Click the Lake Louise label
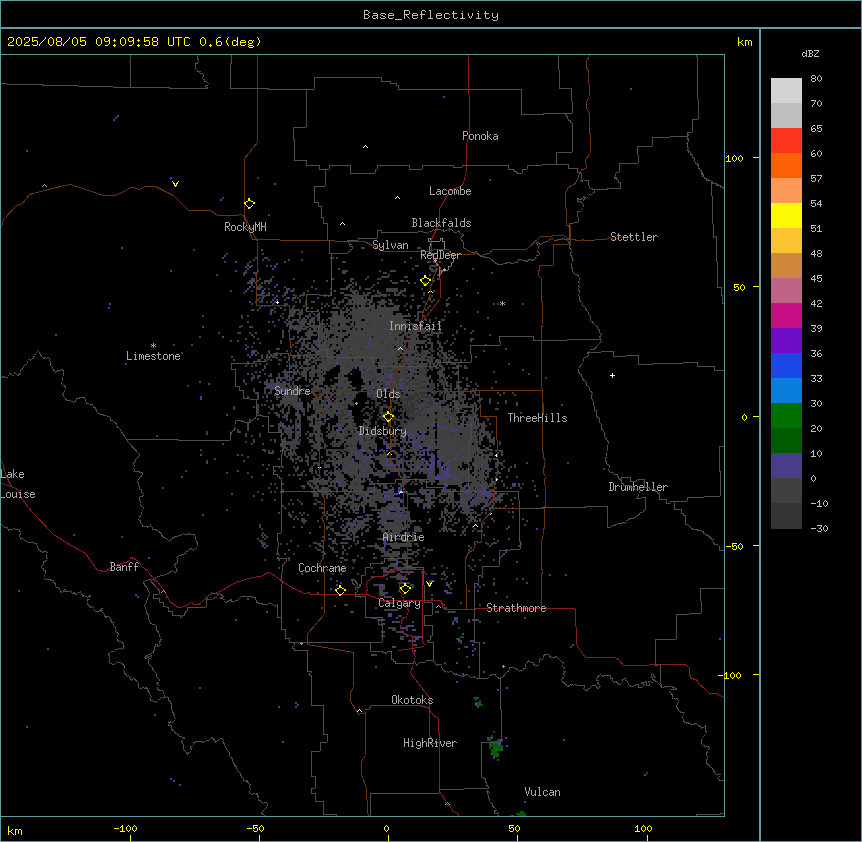 pos(17,484)
